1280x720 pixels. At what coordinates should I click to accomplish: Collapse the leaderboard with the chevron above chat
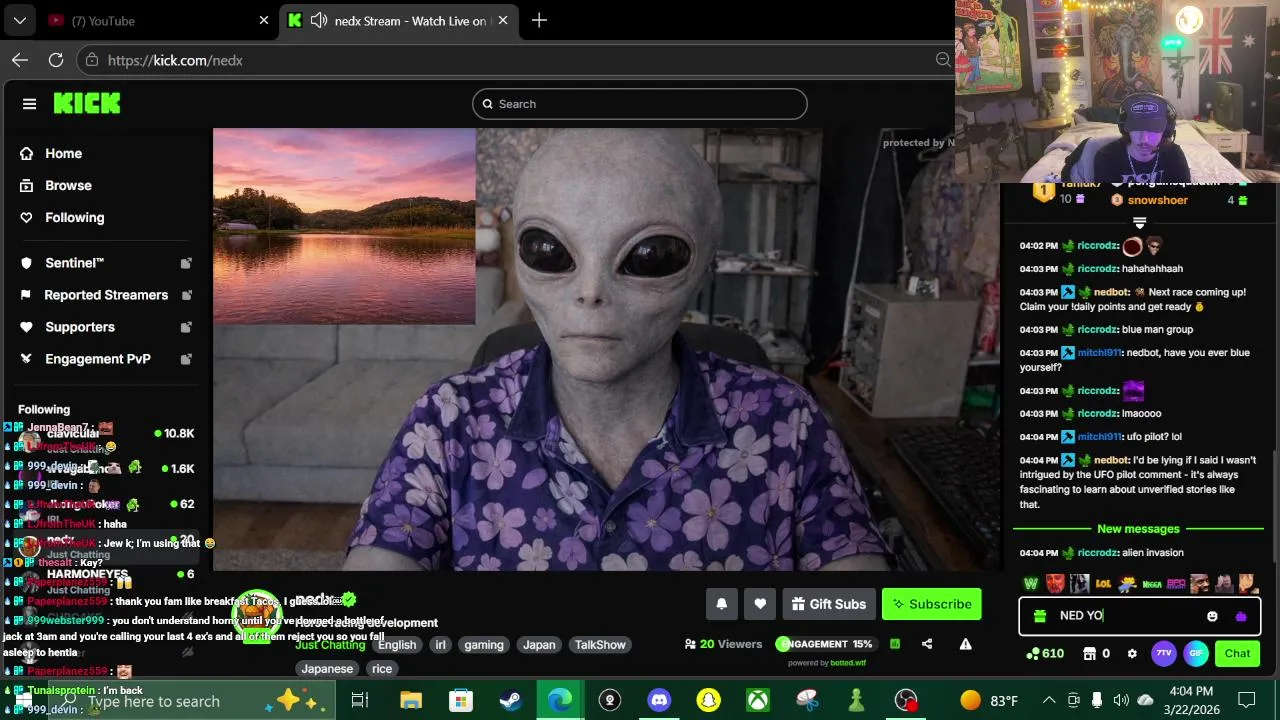click(x=1139, y=223)
